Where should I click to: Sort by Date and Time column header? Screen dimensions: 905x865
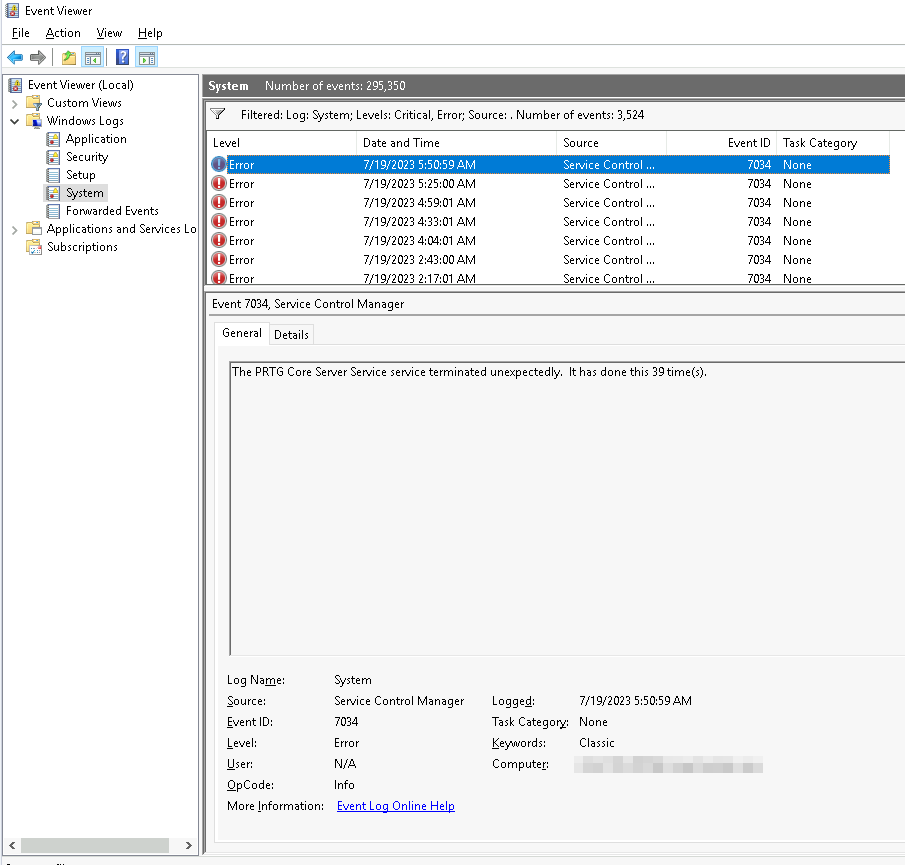coord(457,143)
